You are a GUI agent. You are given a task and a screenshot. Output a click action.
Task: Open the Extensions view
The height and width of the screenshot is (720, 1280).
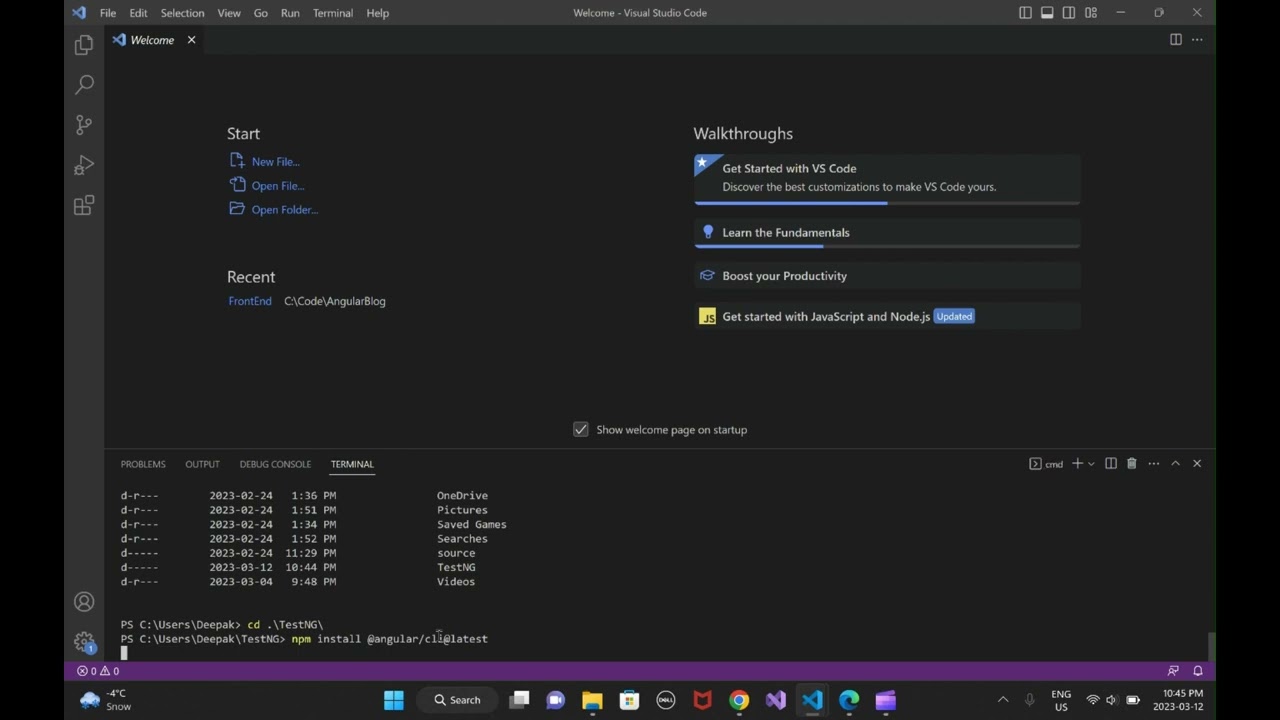point(84,205)
